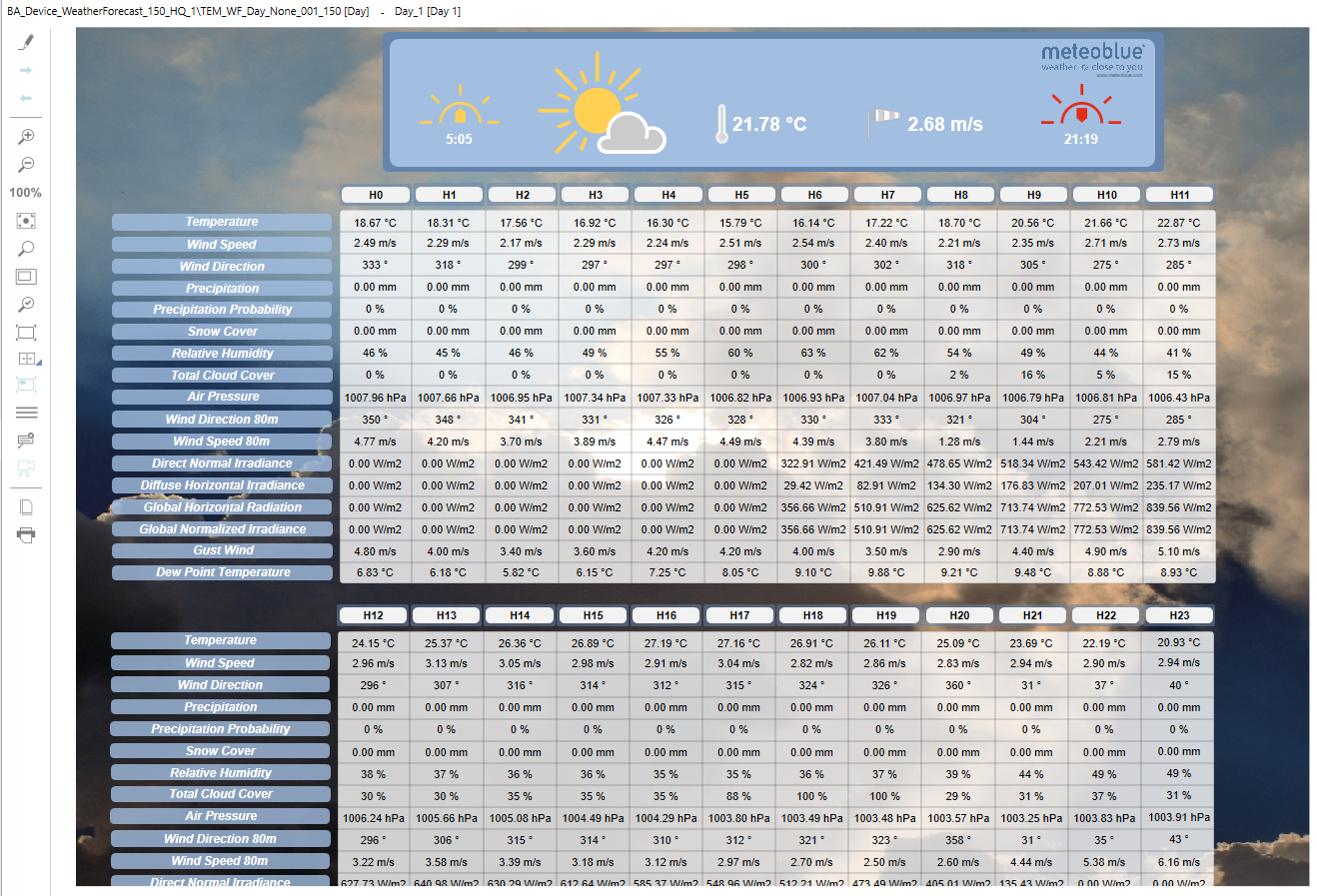Reset the zoom to 100%

[25, 192]
